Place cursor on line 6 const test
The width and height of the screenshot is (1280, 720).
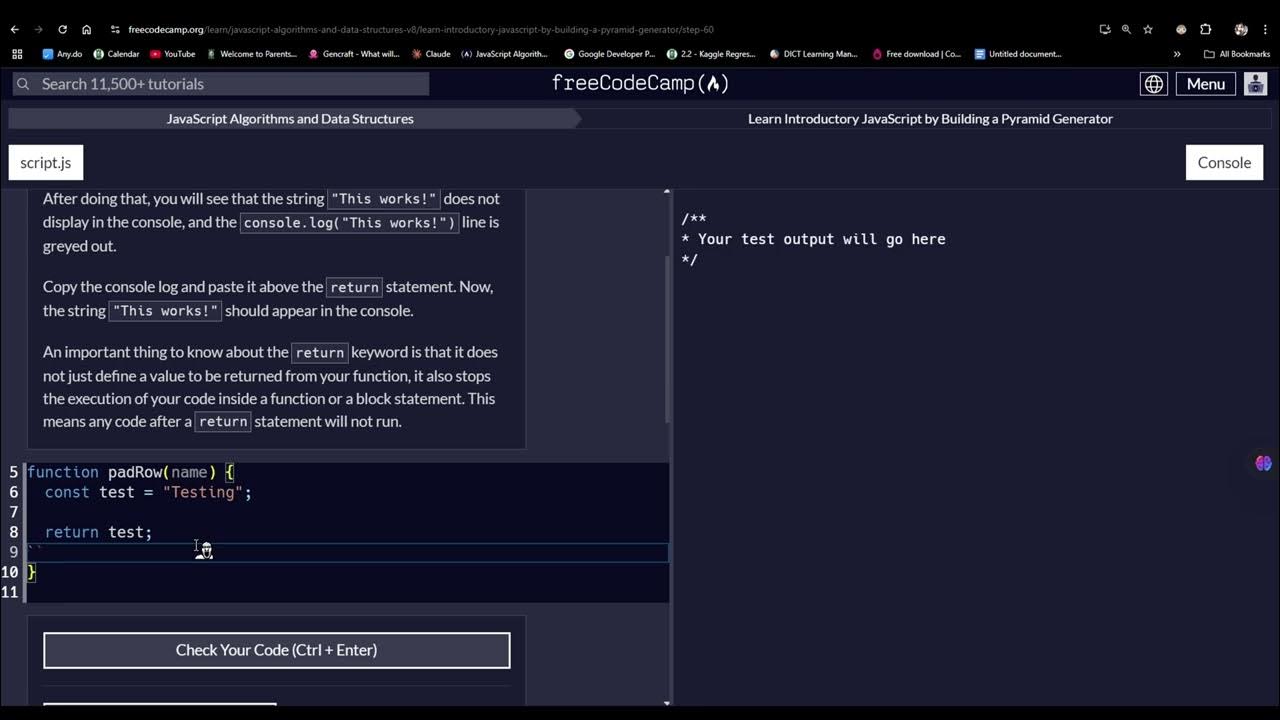[148, 492]
